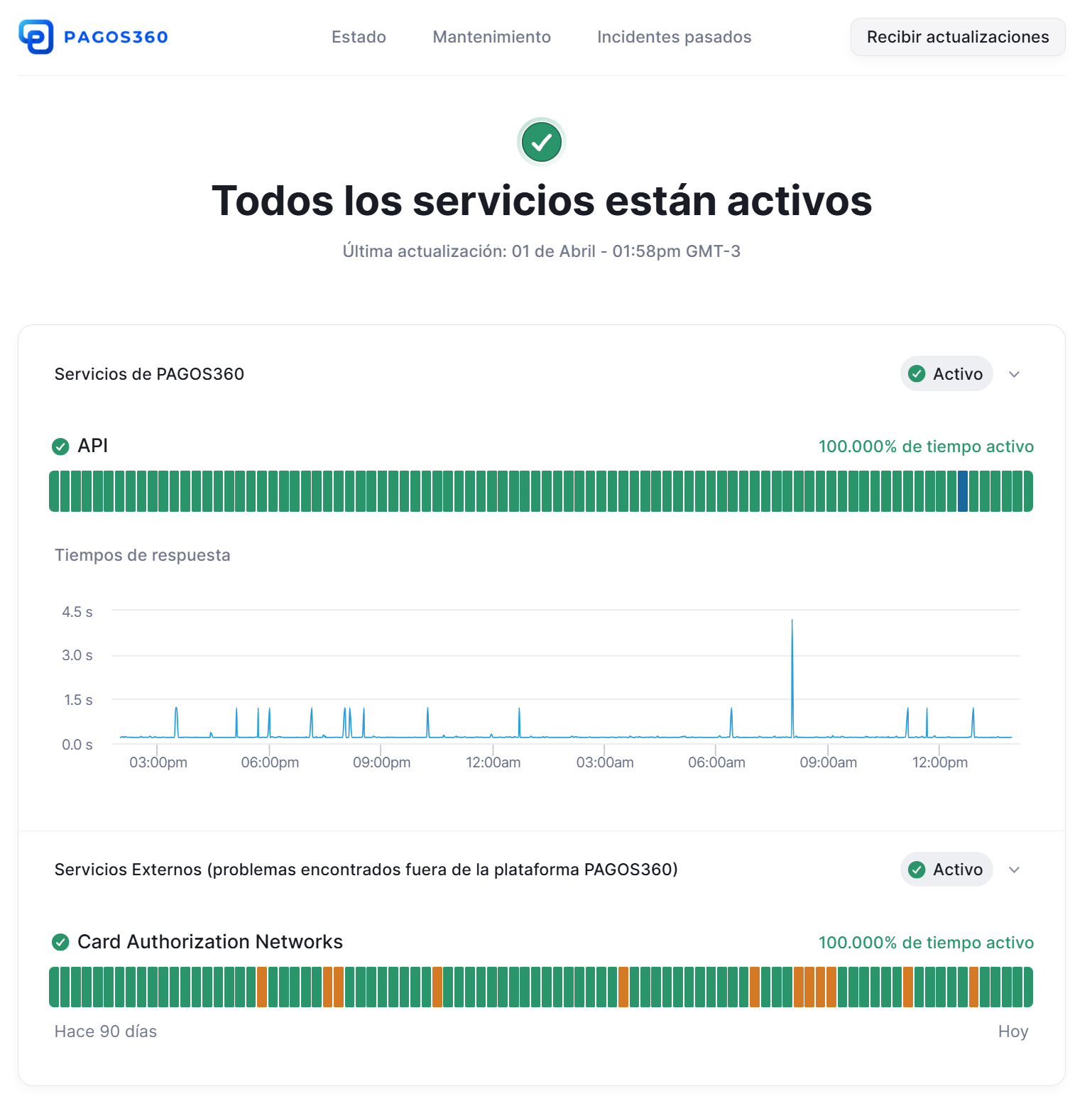
Task: Click the 12:00pm axis label
Action: pos(940,762)
